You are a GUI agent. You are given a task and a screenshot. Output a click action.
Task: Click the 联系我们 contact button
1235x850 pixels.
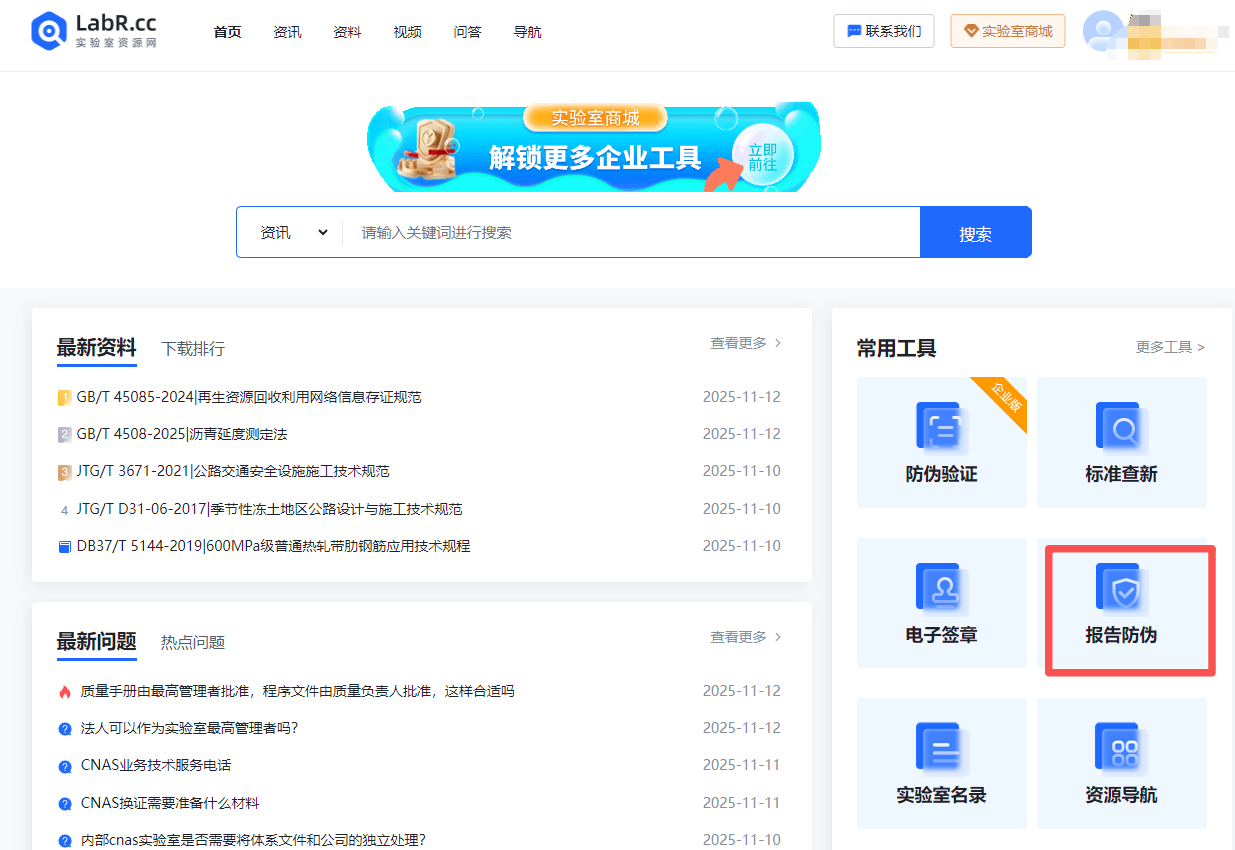(x=883, y=31)
